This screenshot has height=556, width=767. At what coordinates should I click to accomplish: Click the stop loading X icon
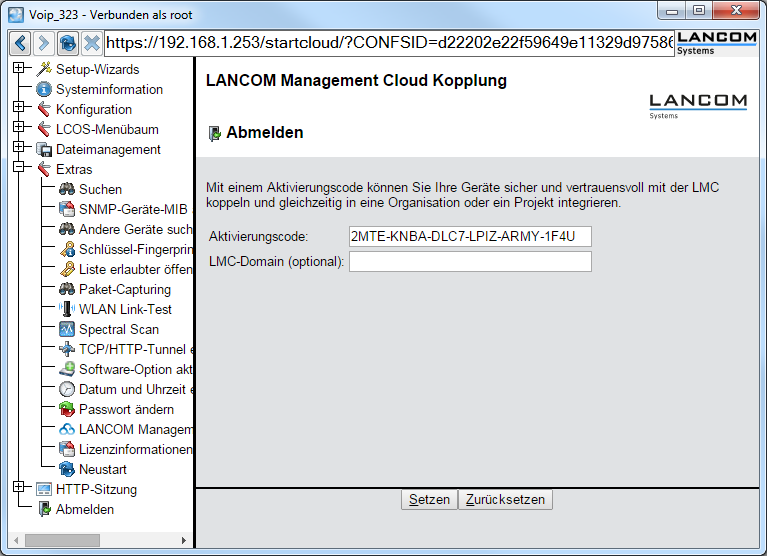point(91,44)
